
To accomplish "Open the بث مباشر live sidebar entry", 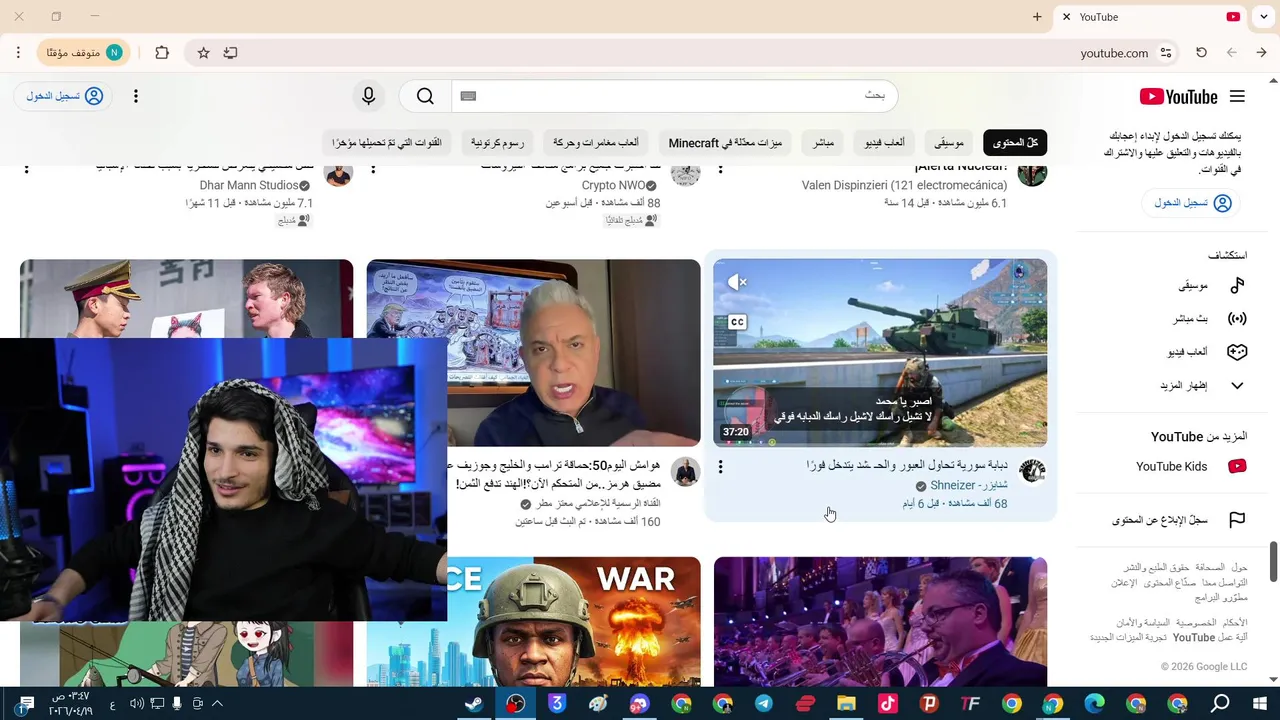I will tap(1212, 319).
